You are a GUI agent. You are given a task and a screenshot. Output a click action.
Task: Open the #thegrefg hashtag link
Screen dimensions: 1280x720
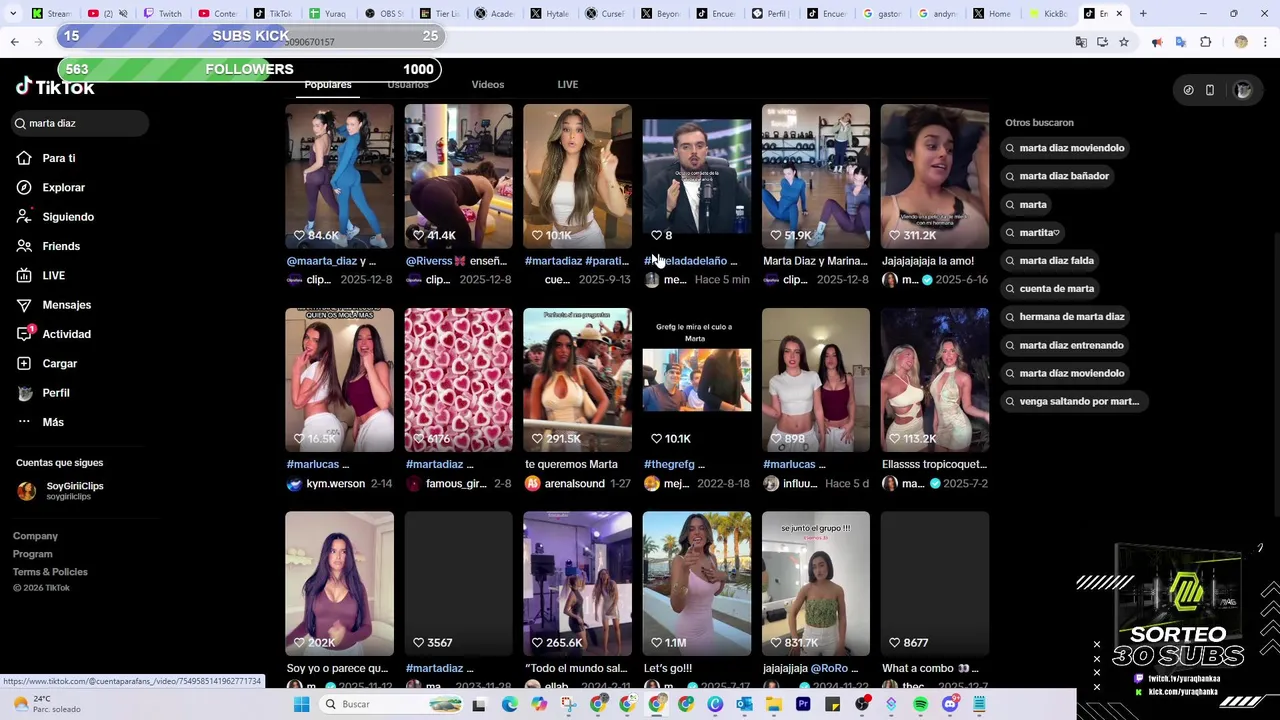coord(669,464)
